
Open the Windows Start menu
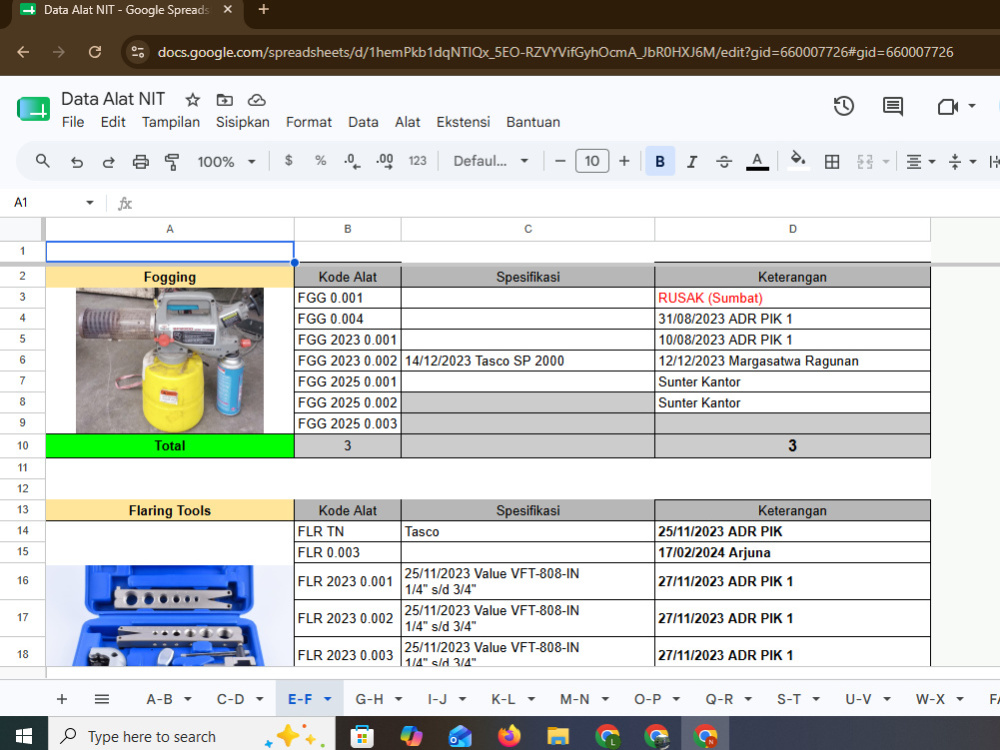[24, 737]
